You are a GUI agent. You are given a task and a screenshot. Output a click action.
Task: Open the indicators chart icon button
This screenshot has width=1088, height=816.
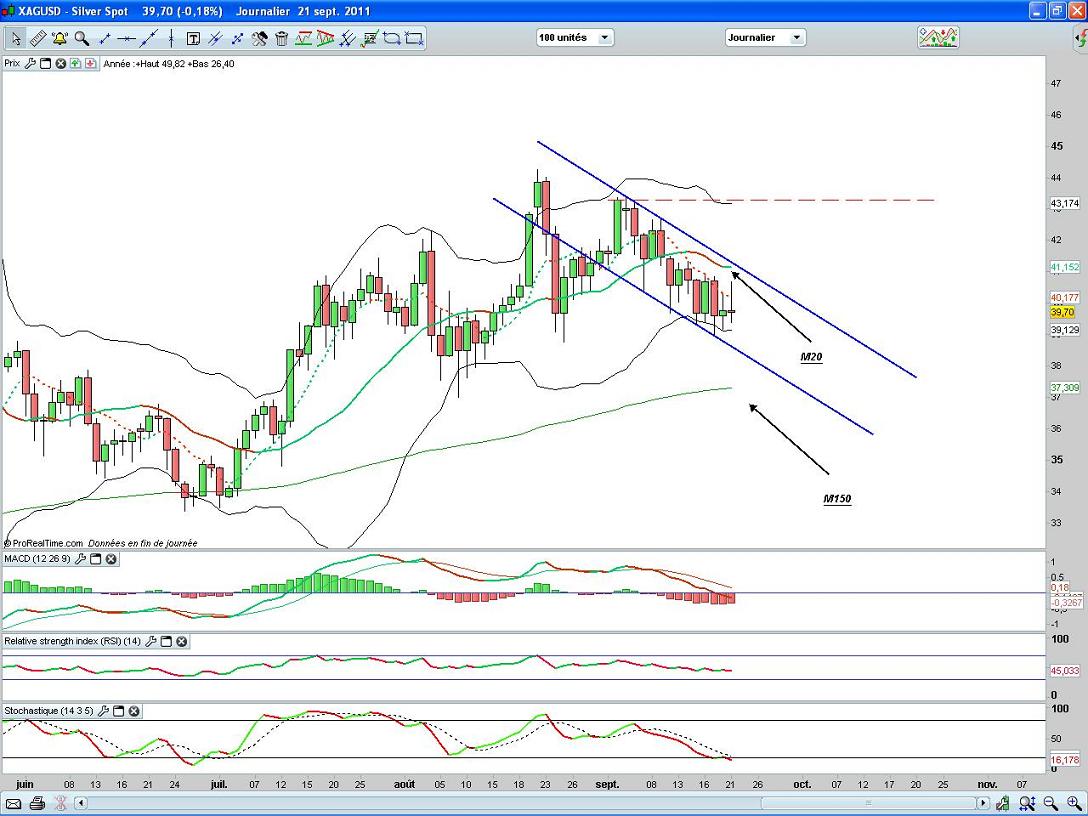coord(938,37)
